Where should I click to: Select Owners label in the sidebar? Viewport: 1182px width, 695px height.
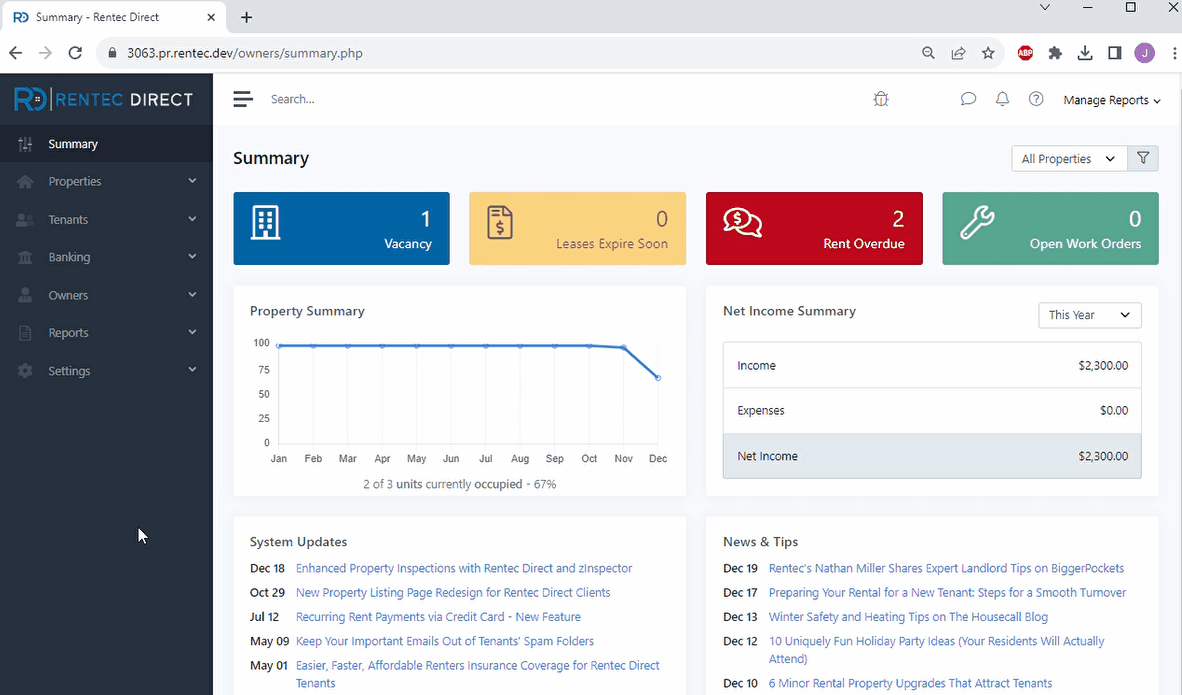tap(68, 295)
